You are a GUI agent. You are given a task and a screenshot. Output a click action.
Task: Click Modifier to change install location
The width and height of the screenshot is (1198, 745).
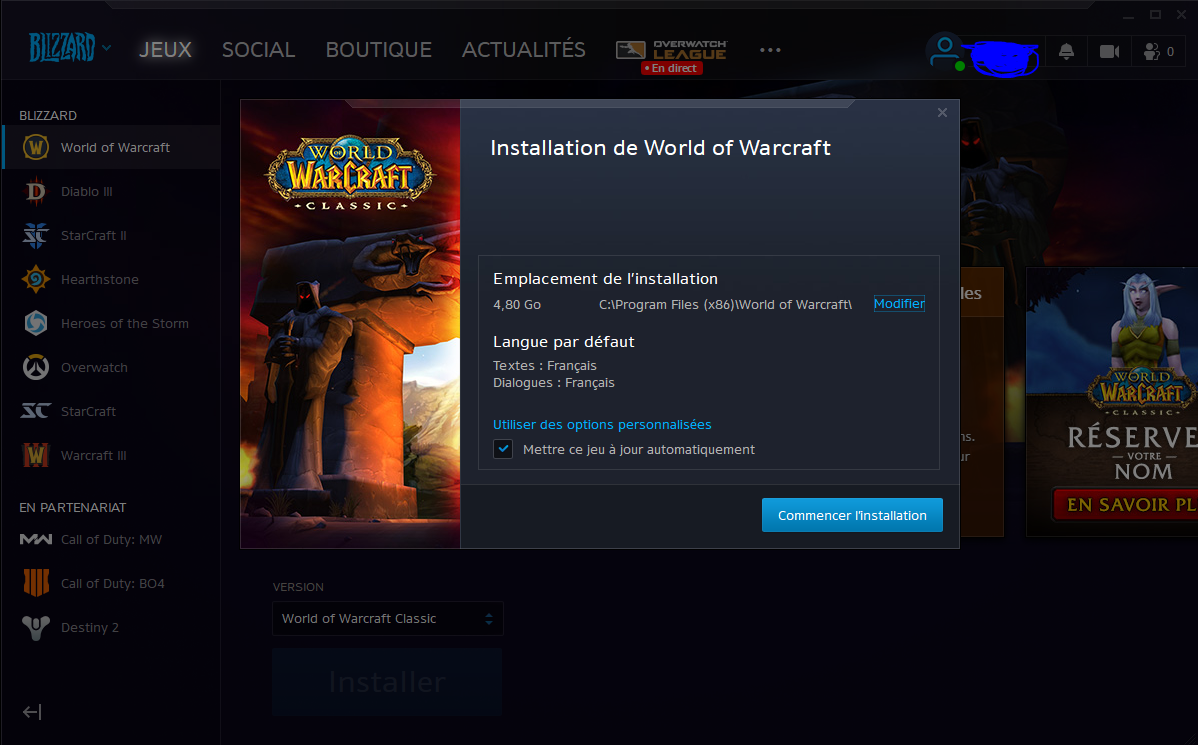coord(899,303)
